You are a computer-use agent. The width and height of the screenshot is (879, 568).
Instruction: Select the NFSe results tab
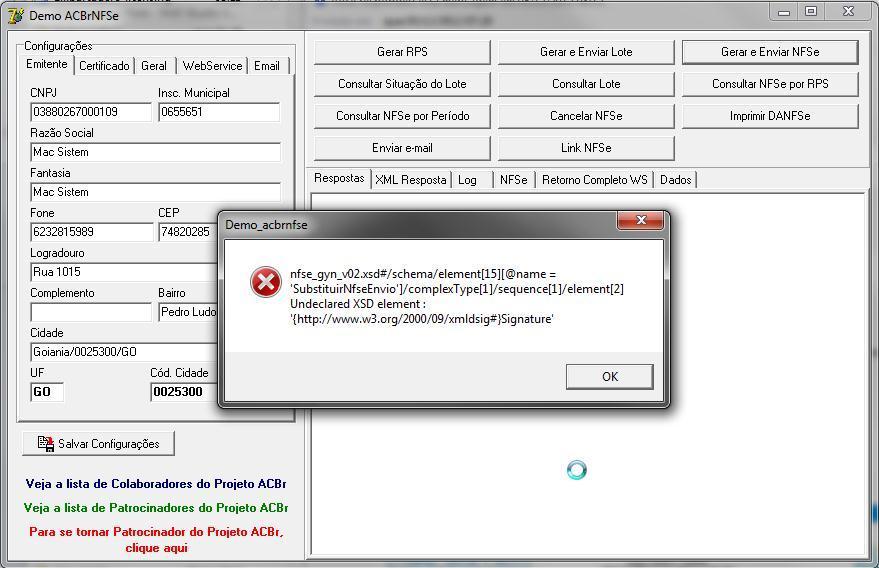[513, 180]
